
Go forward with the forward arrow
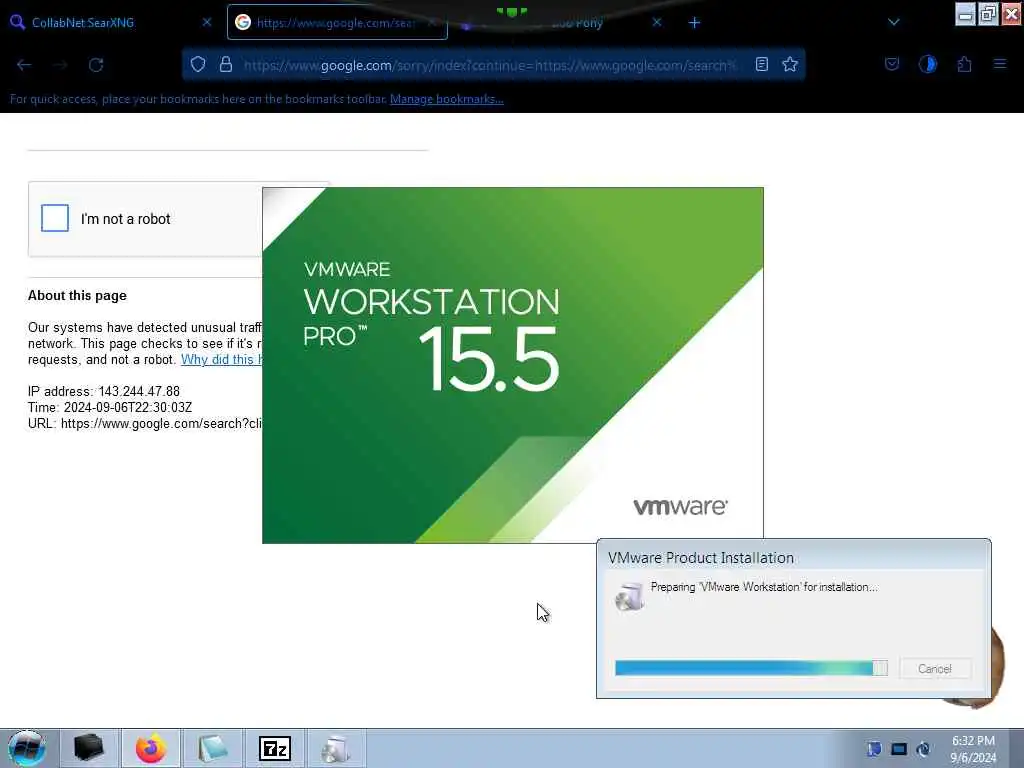60,65
